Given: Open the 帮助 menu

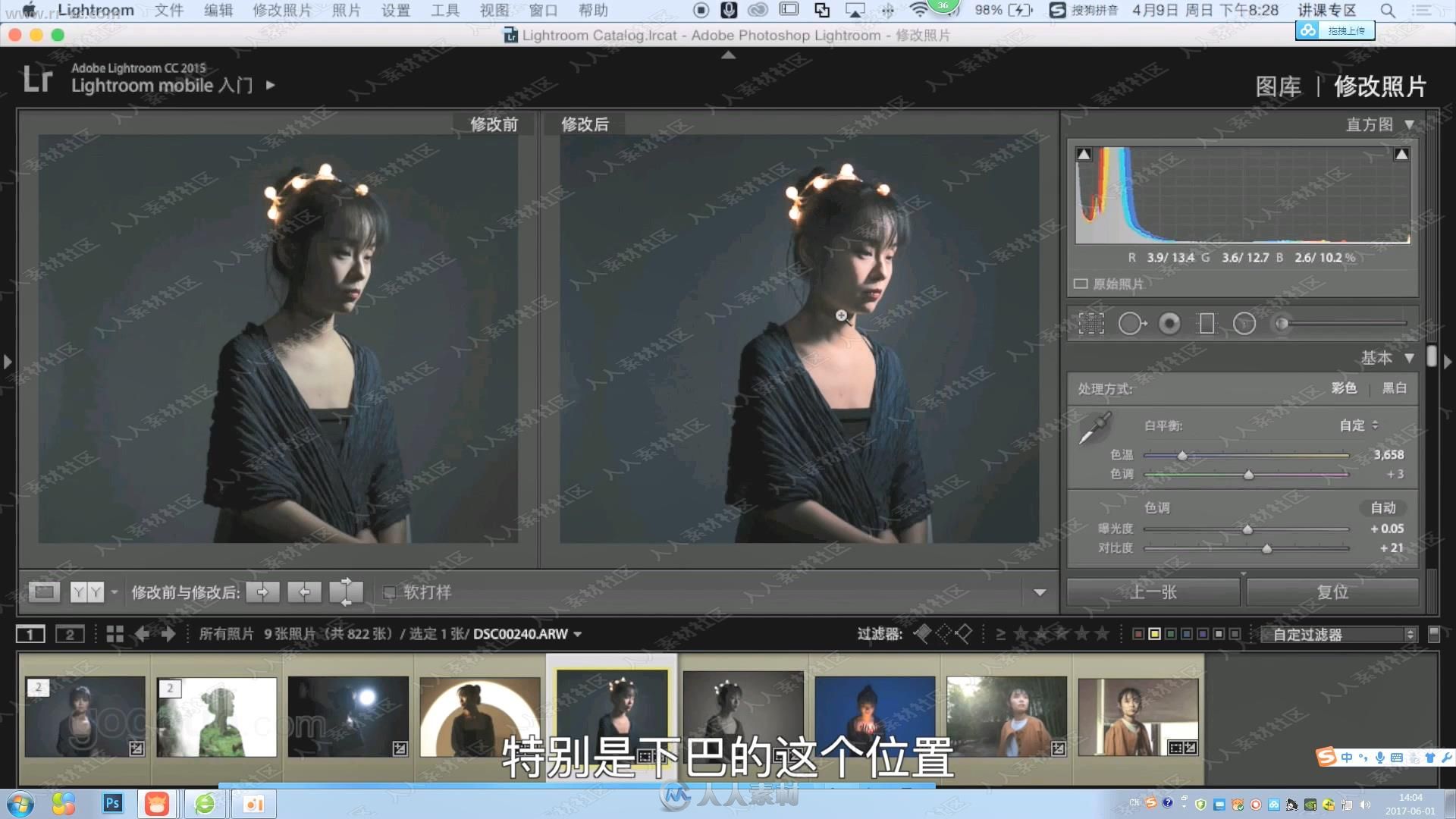Looking at the screenshot, I should click(x=593, y=11).
